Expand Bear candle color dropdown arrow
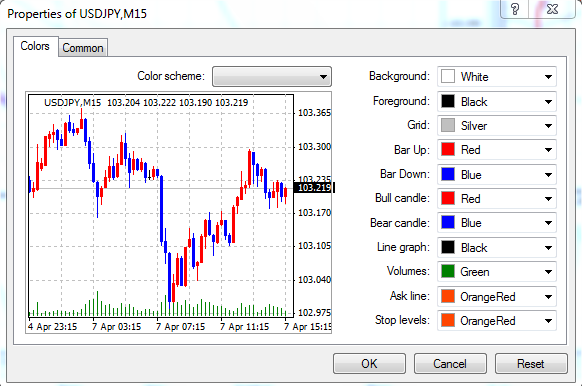The width and height of the screenshot is (582, 386). (548, 223)
